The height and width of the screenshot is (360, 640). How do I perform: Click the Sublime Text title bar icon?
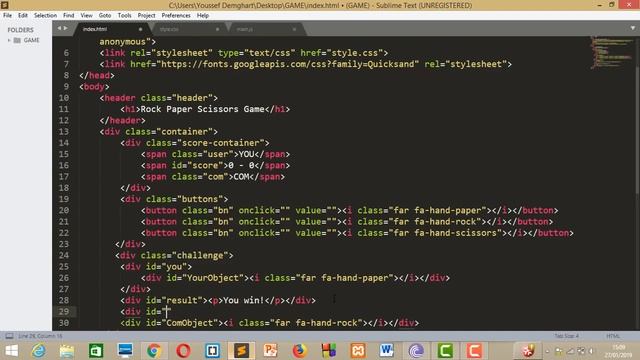5,5
